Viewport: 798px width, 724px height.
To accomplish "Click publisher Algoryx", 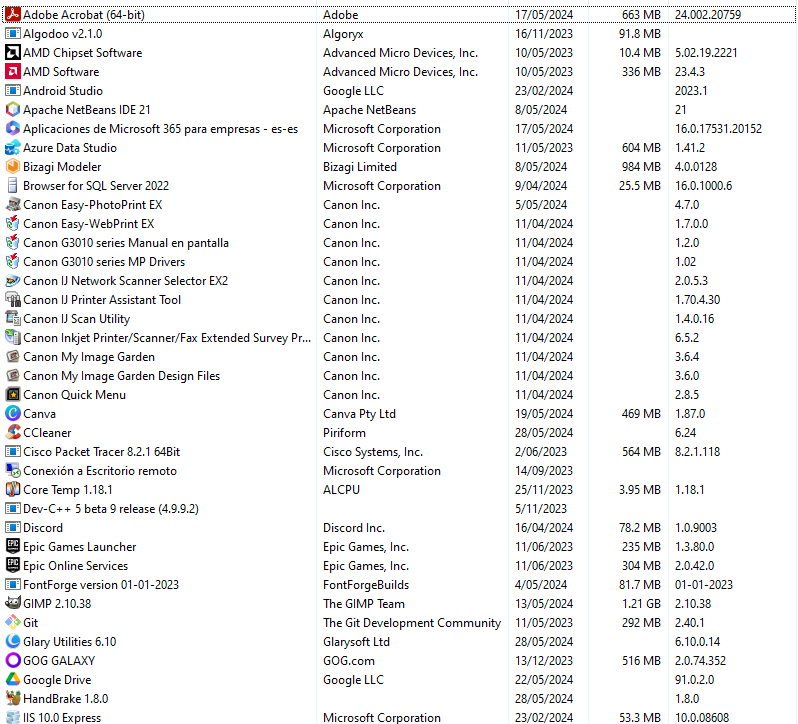I will coord(343,34).
